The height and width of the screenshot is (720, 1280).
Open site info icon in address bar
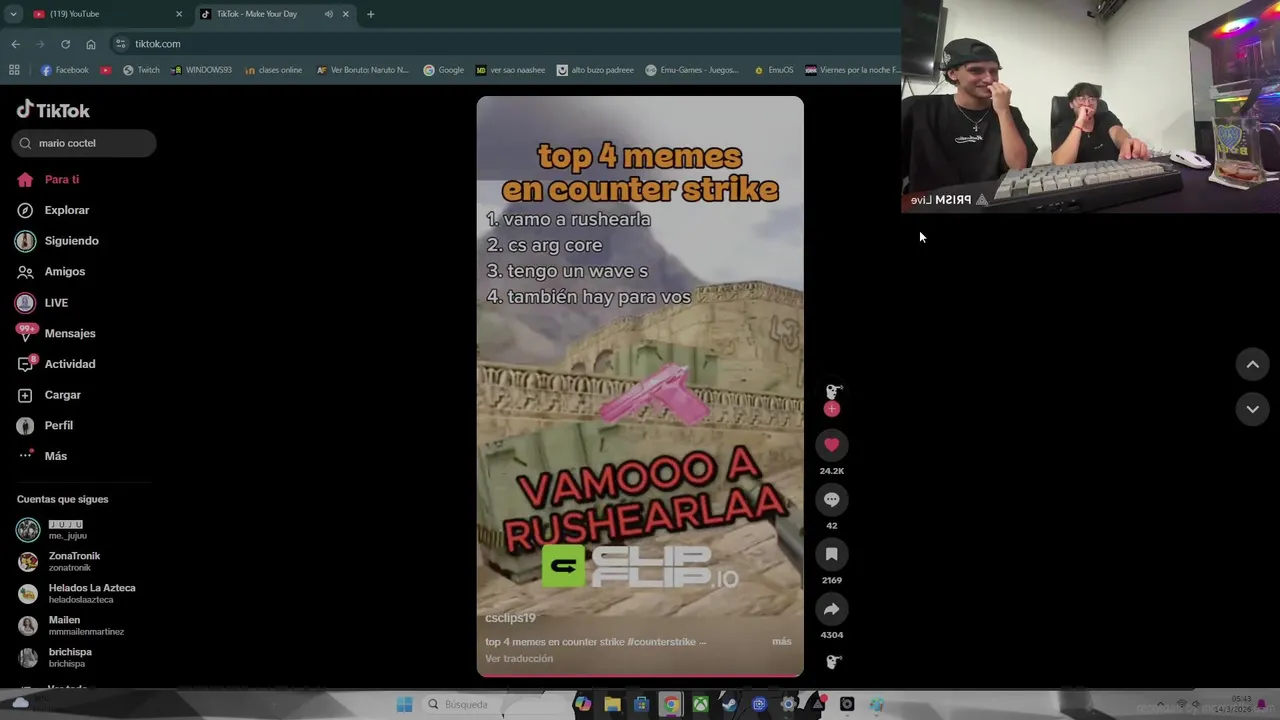click(x=121, y=44)
